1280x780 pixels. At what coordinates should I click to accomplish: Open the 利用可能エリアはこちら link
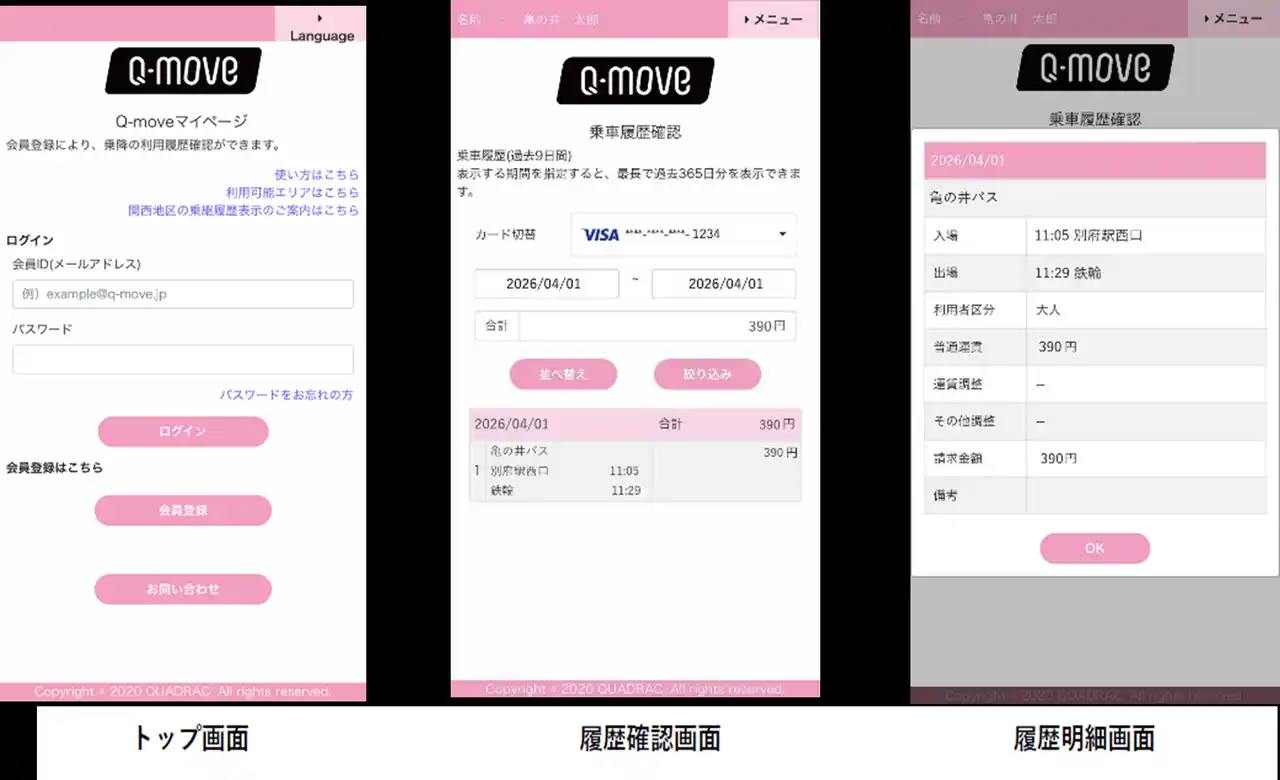tap(292, 192)
